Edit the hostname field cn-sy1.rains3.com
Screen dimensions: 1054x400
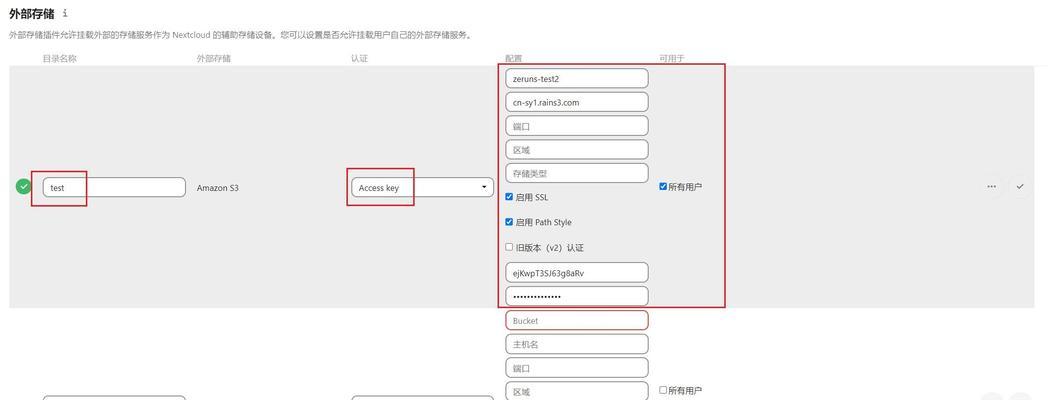click(577, 102)
